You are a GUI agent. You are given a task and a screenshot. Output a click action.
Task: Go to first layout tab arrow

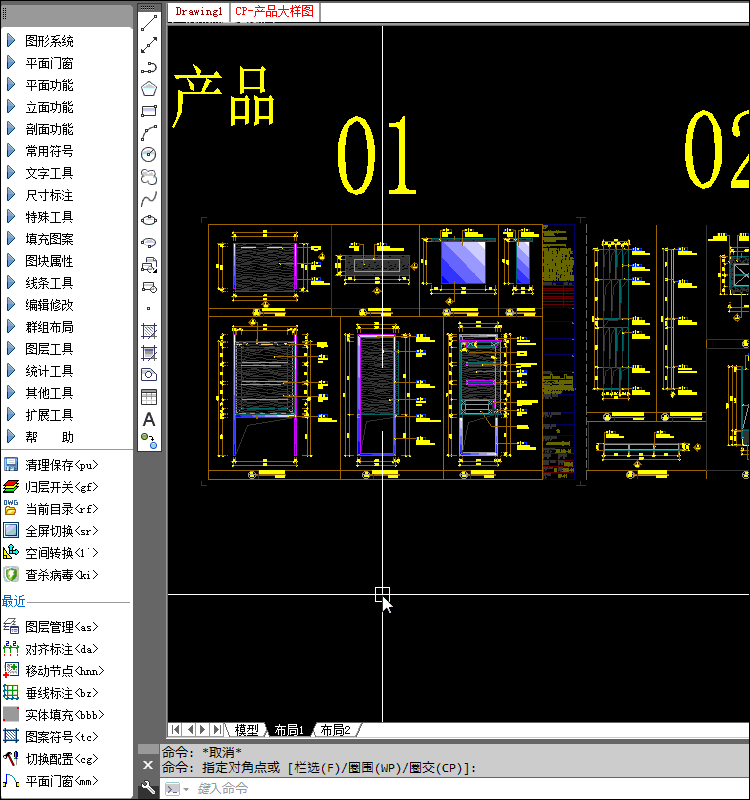click(175, 730)
